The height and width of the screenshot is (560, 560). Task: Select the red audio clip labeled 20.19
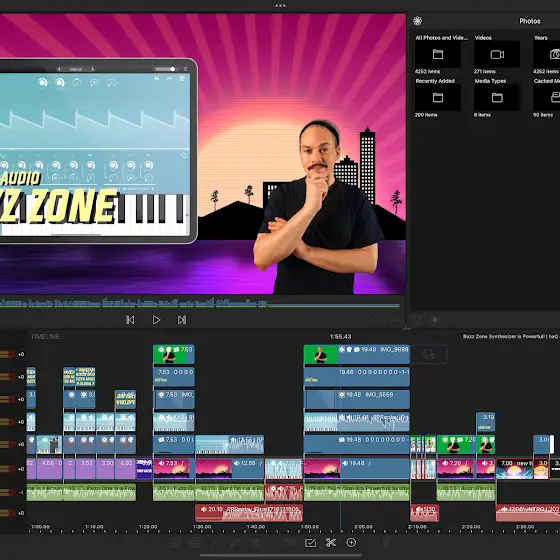(249, 513)
